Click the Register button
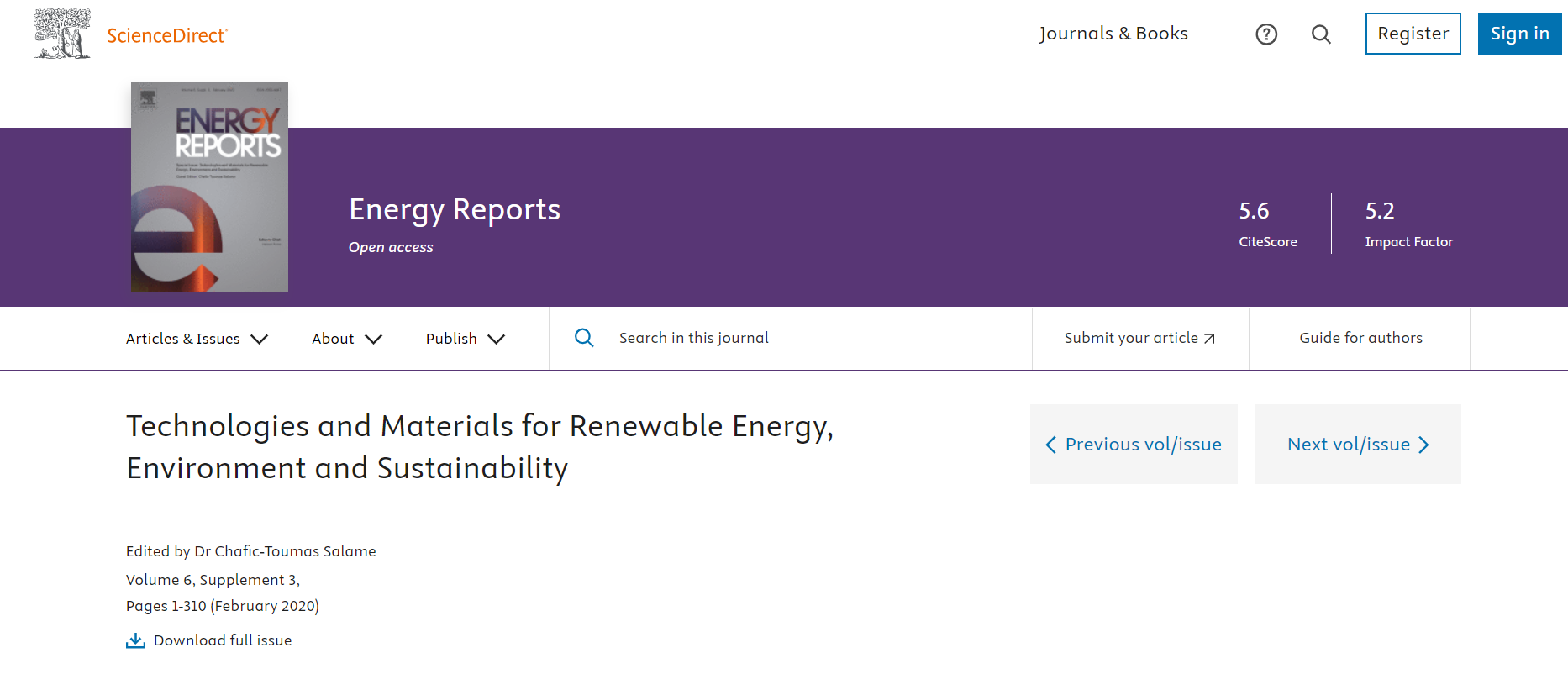 (x=1413, y=34)
